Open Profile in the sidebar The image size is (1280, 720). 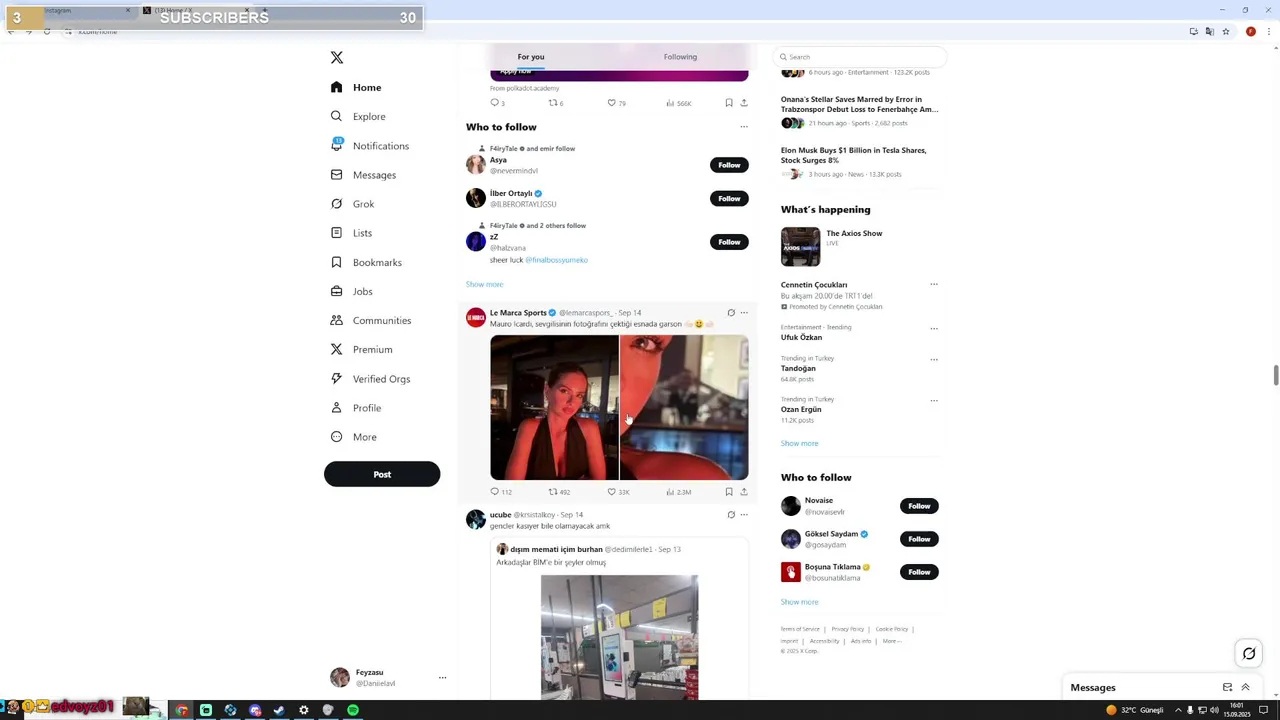(355, 408)
